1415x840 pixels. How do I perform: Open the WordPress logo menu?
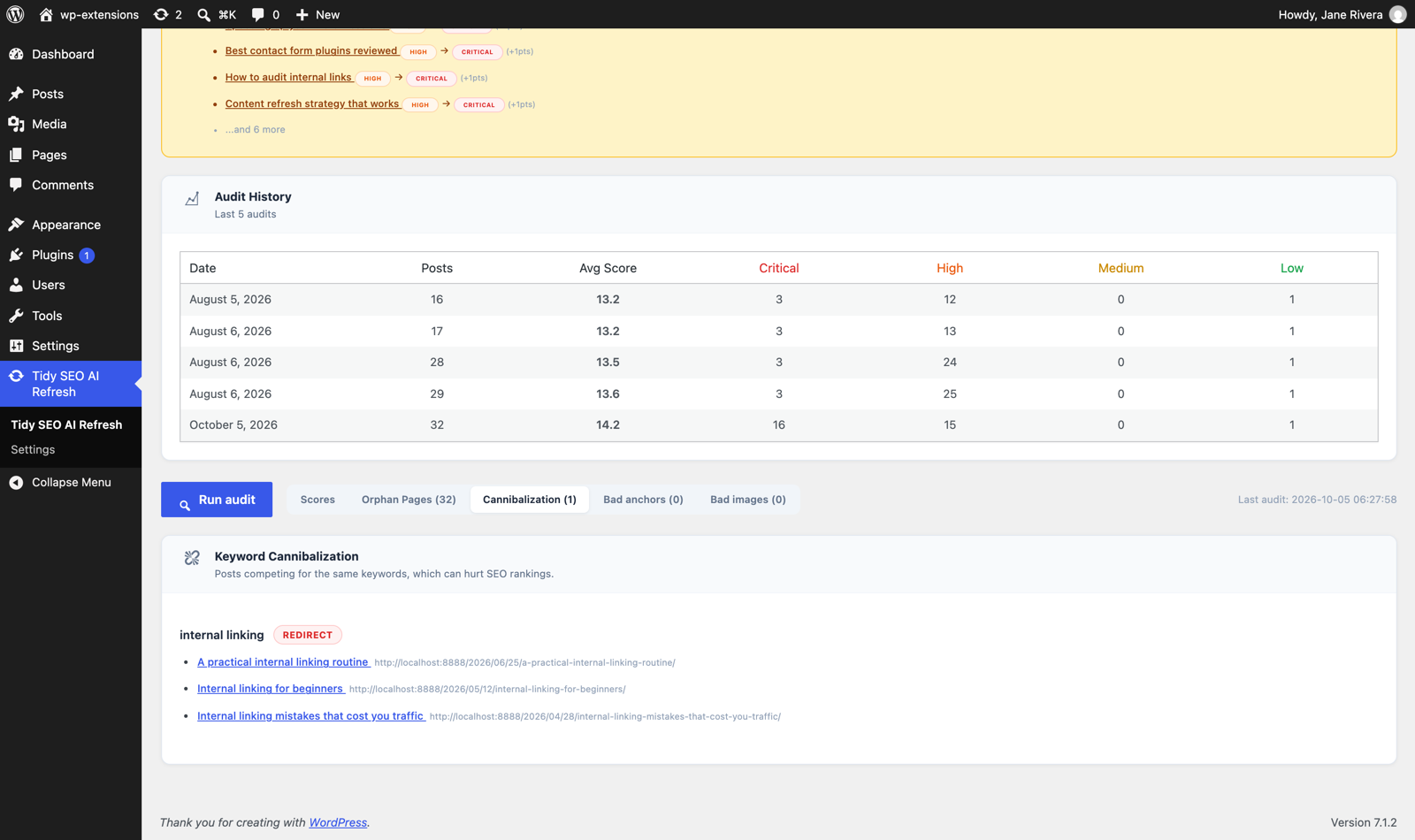tap(15, 14)
